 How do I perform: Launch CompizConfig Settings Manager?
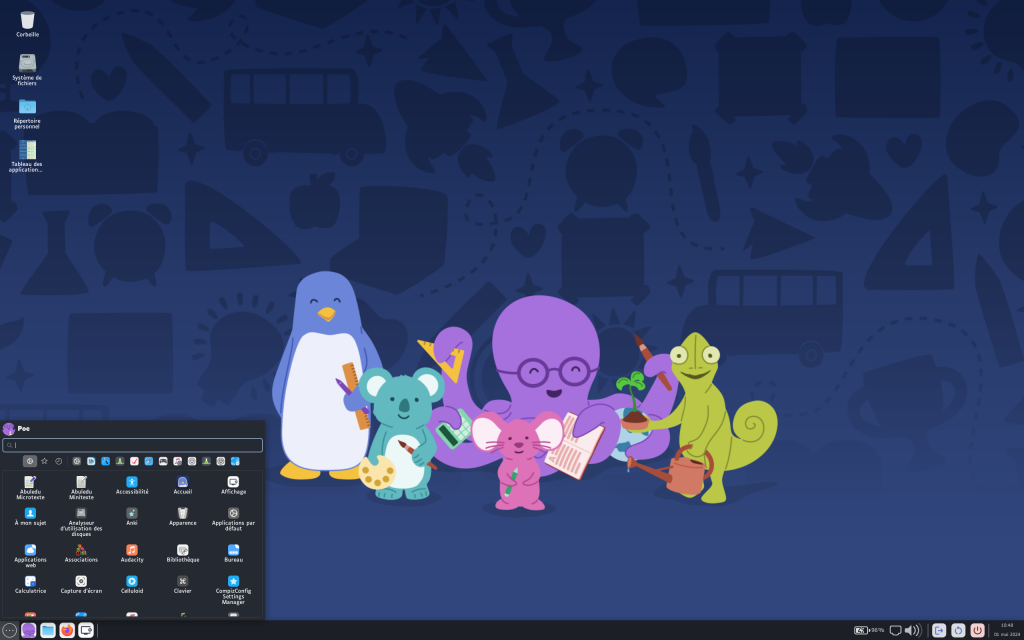click(x=234, y=583)
